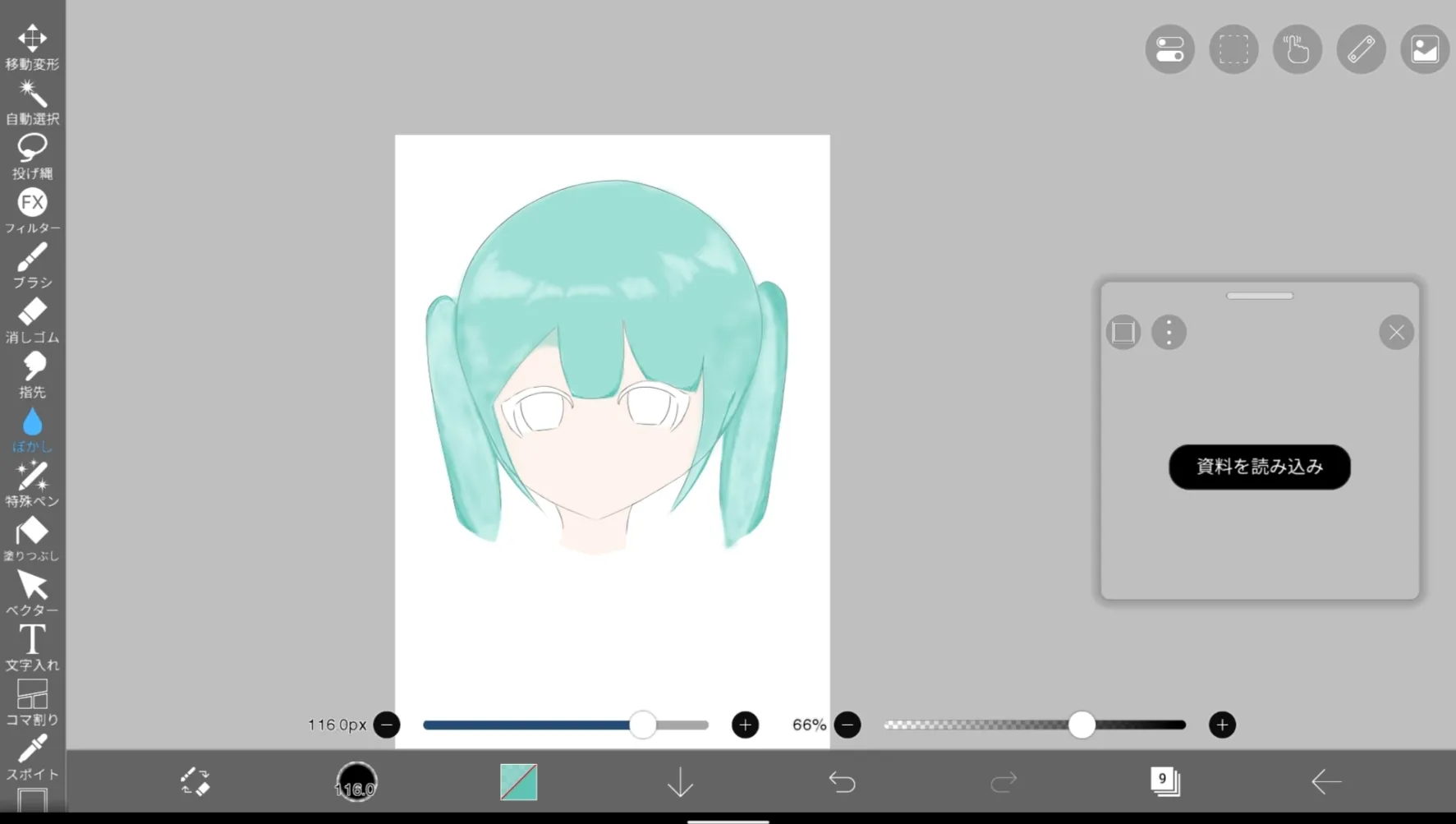Select the Frame Divider tool (コマ割り)

(x=32, y=702)
